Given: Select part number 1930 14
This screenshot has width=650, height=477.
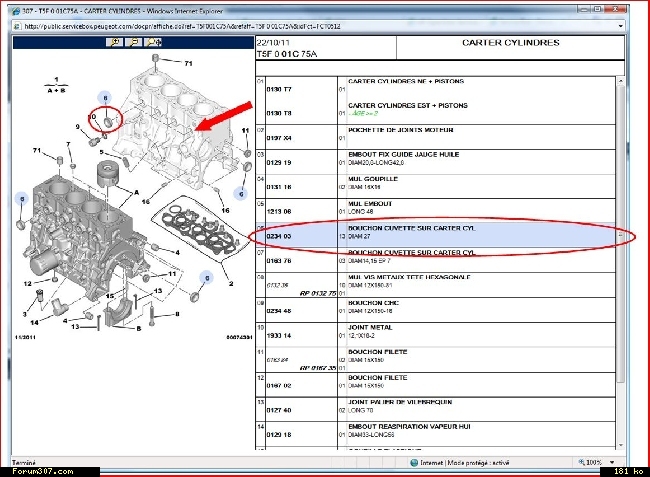Looking at the screenshot, I should 279,335.
